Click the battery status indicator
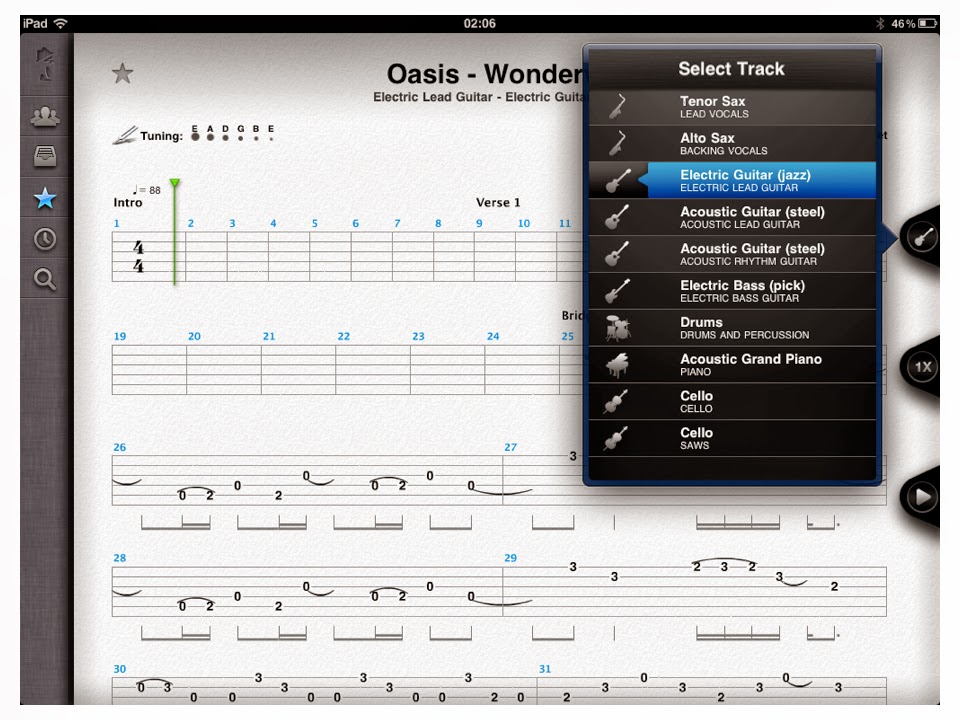This screenshot has width=960, height=720. pyautogui.click(x=928, y=23)
